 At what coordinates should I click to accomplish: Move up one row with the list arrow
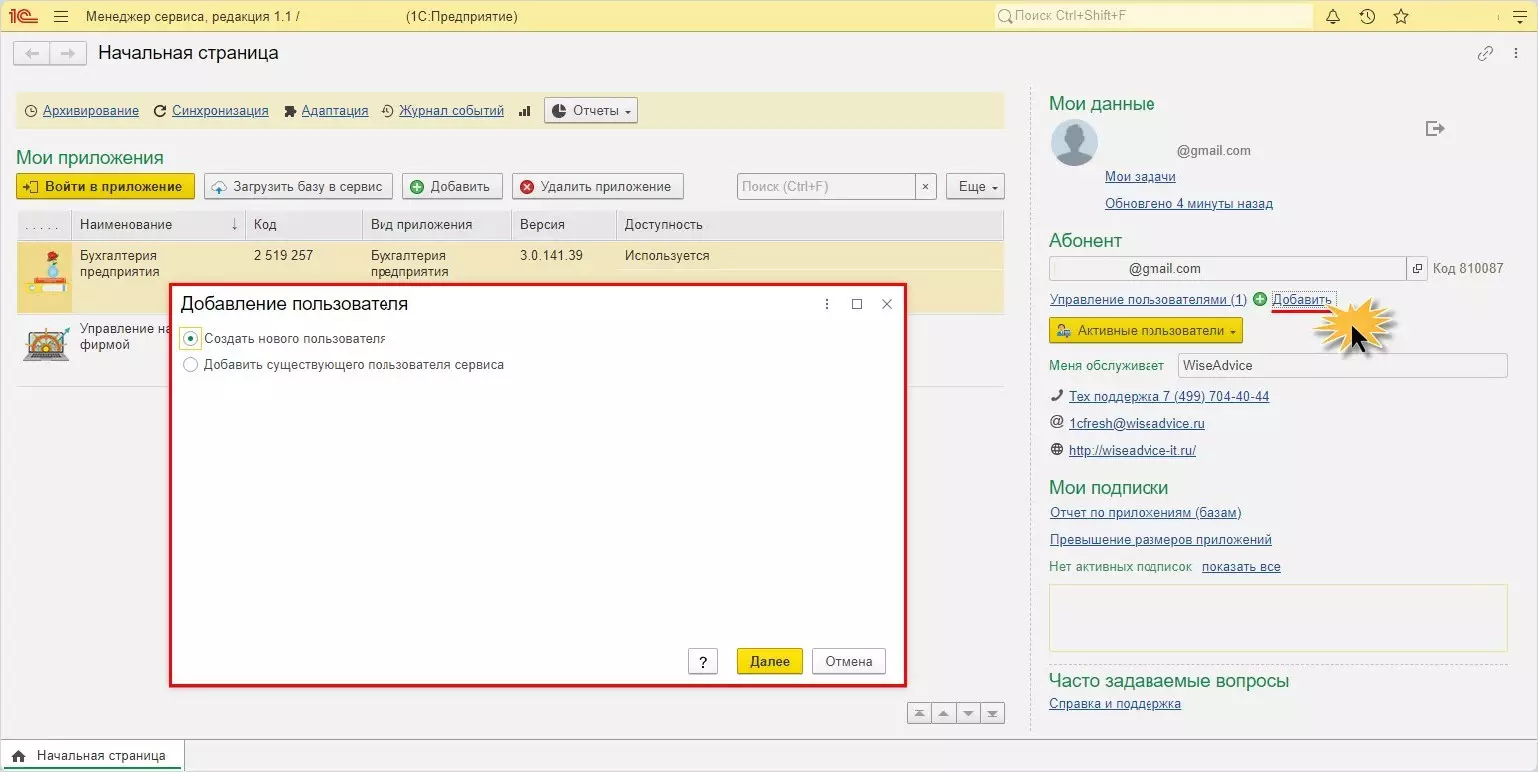[944, 713]
